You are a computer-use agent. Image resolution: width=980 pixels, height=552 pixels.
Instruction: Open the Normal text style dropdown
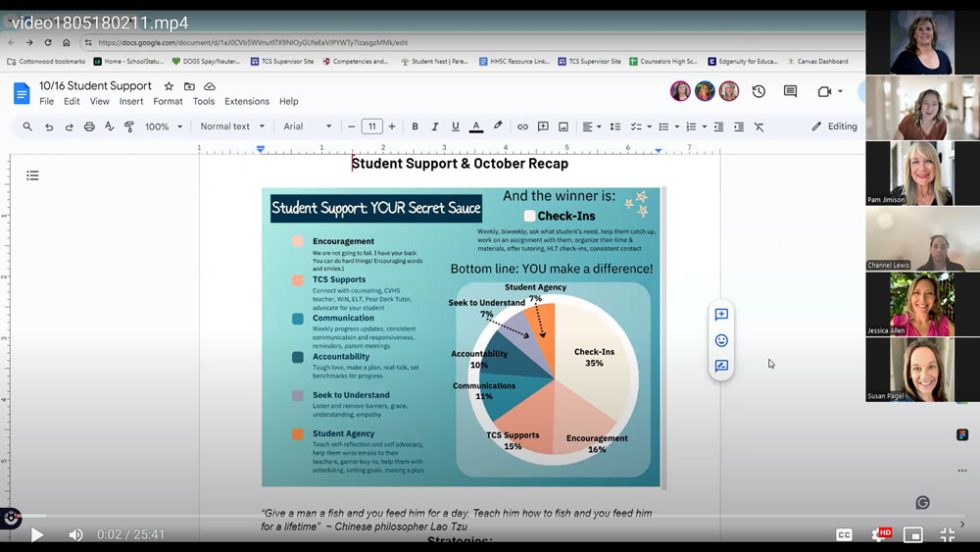click(232, 127)
